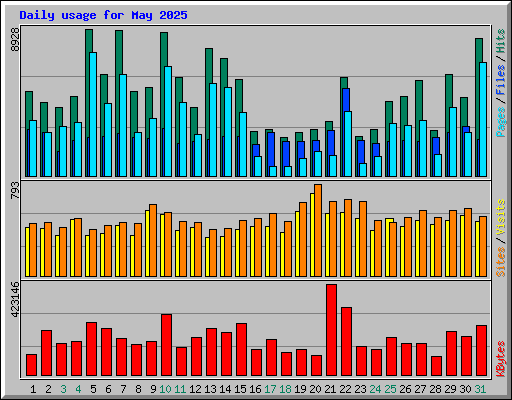The height and width of the screenshot is (400, 512).
Task: Select day 29 on the date axis
Action: 450,389
